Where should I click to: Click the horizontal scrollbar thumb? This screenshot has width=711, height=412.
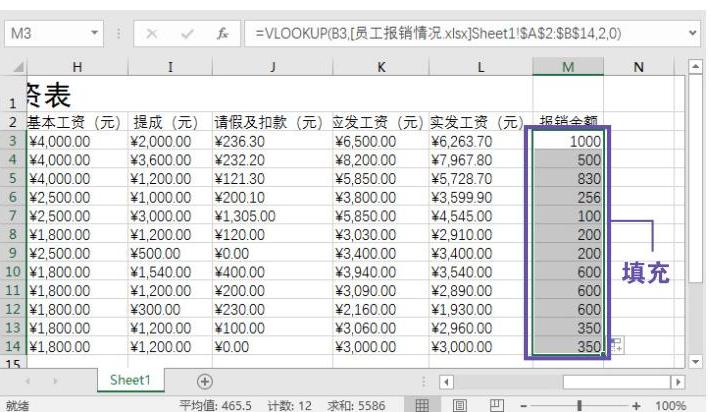click(617, 382)
